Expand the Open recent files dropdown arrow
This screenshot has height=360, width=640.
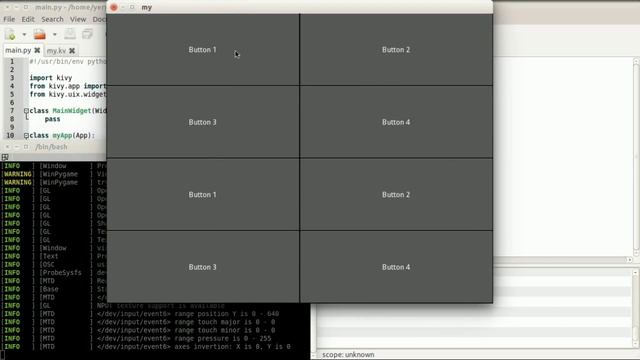(54, 35)
